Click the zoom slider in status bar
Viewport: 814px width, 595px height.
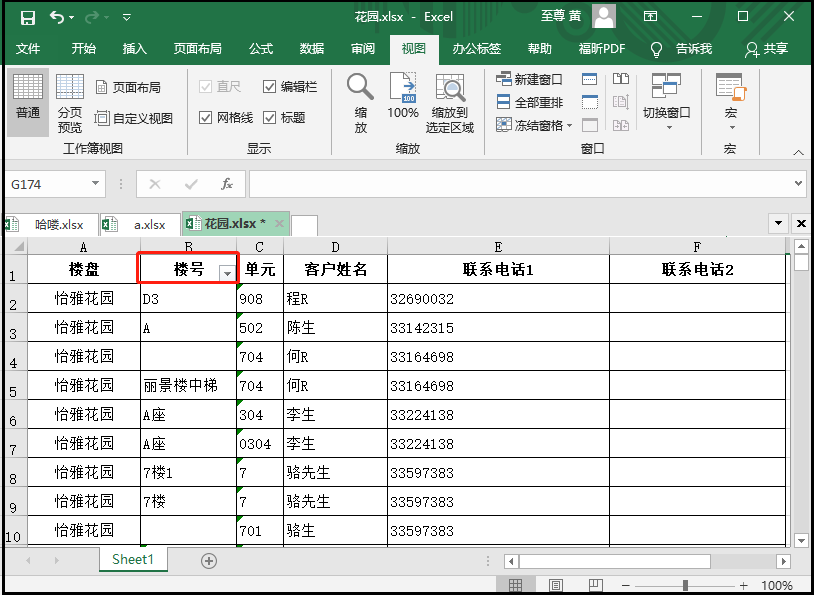(685, 585)
